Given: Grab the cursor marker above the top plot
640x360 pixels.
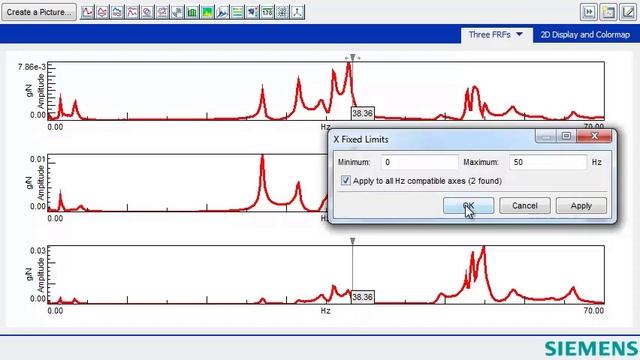Looking at the screenshot, I should [352, 58].
